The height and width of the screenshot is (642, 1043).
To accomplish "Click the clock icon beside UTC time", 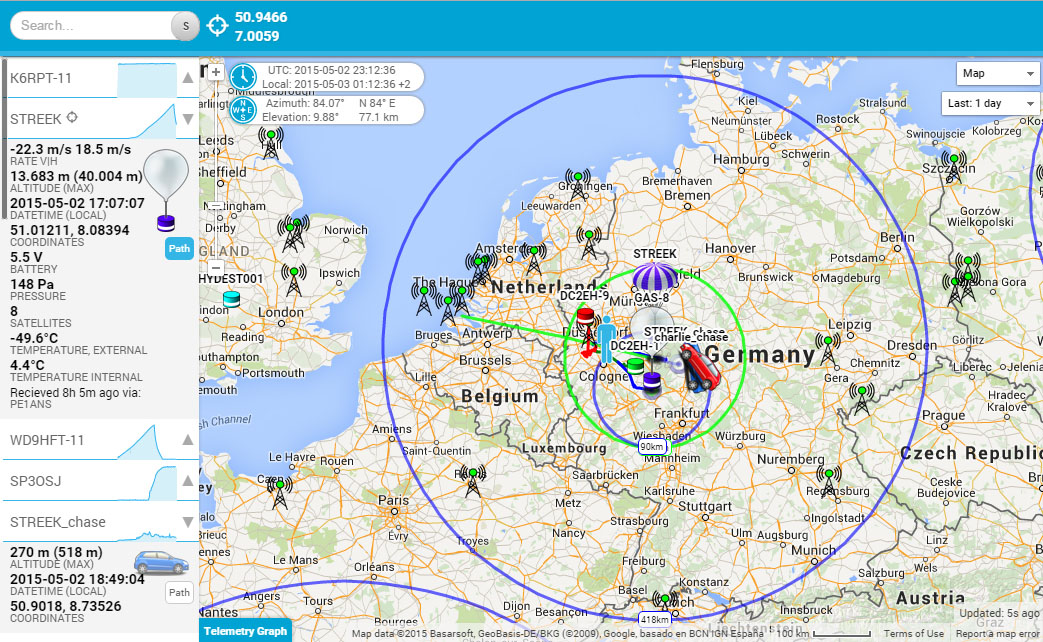I will pos(243,77).
